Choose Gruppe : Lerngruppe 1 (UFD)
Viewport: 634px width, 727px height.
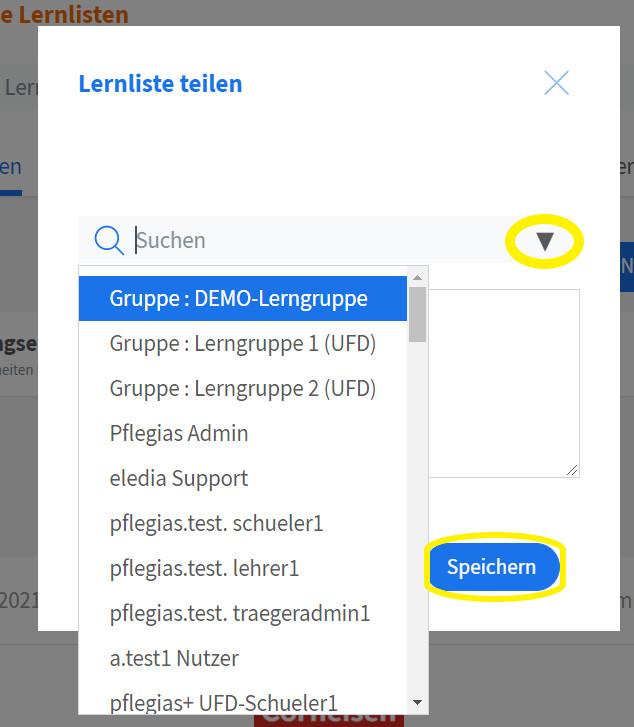tap(242, 343)
